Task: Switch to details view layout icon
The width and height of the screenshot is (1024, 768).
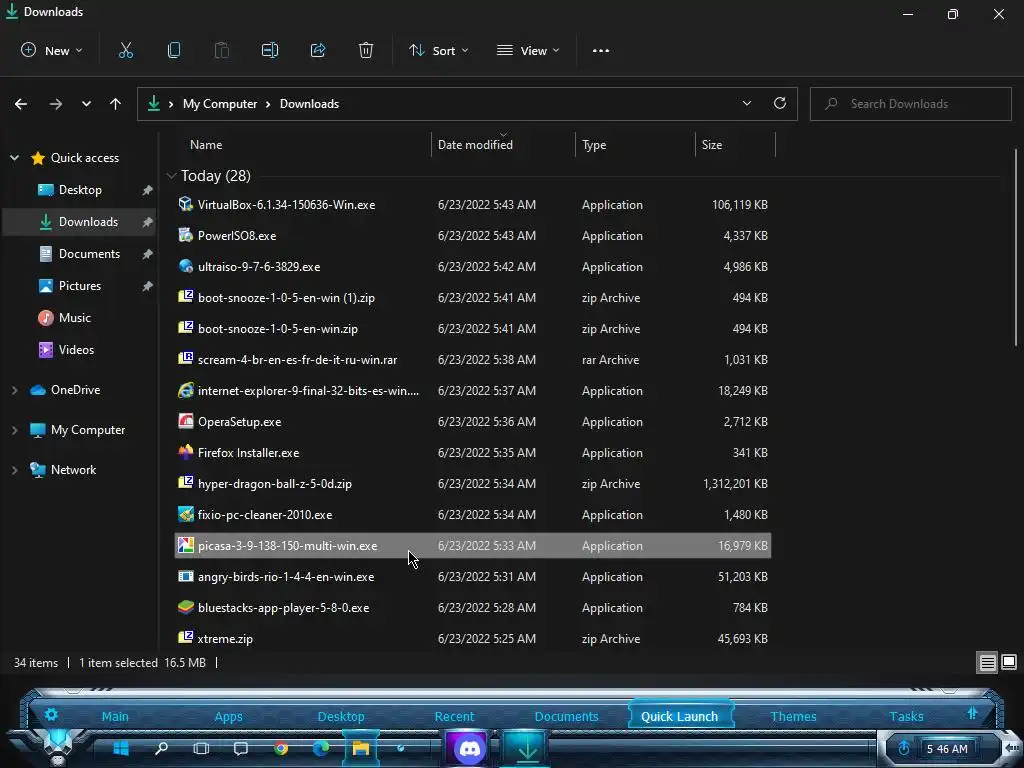Action: 987,663
